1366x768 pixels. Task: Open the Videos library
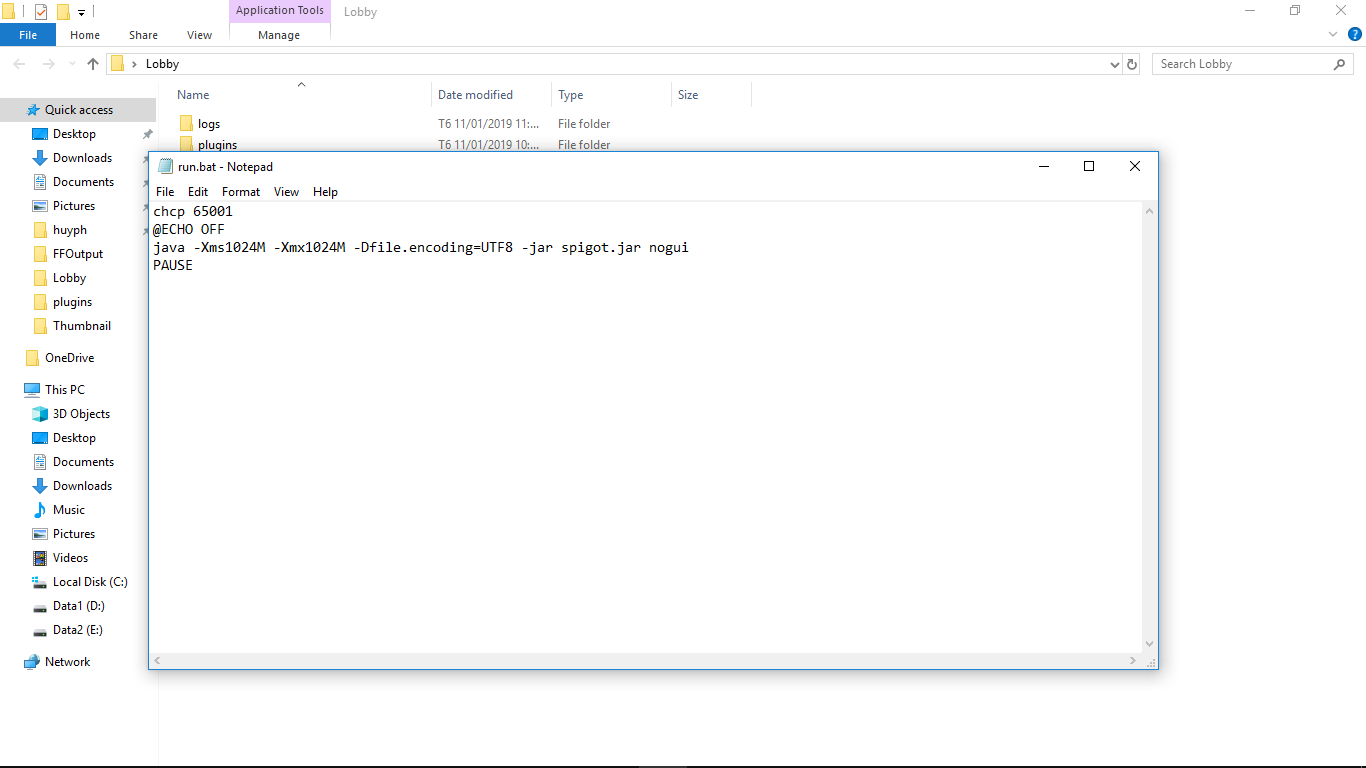(x=70, y=558)
